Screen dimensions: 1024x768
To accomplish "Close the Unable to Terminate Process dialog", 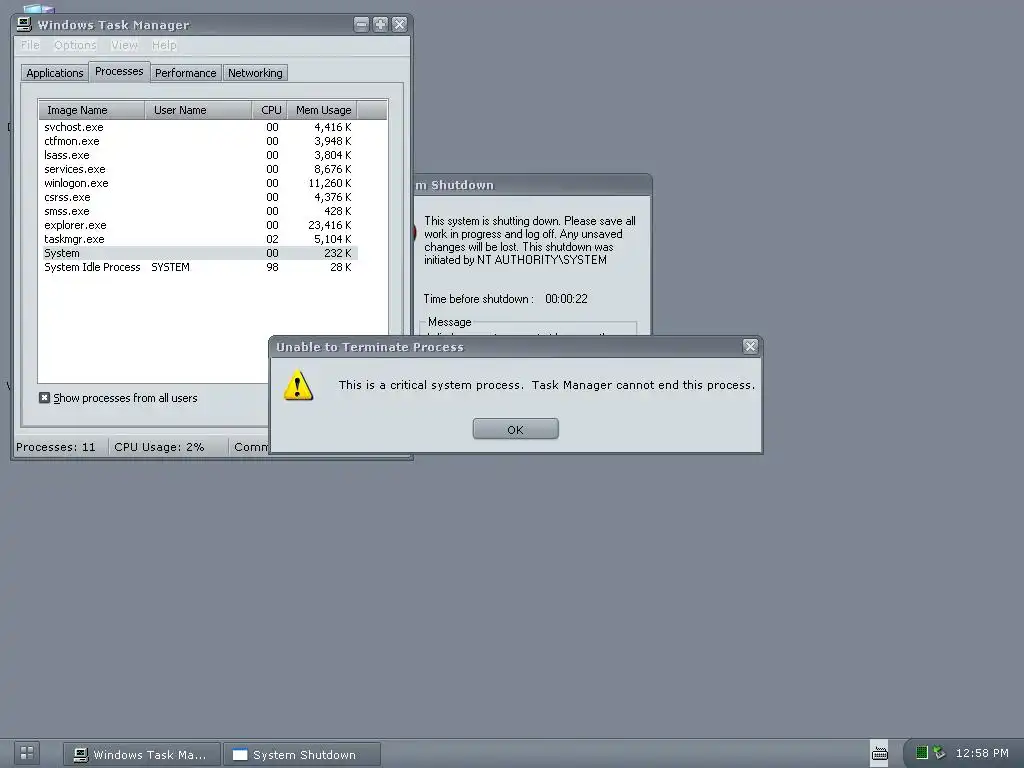I will 750,346.
